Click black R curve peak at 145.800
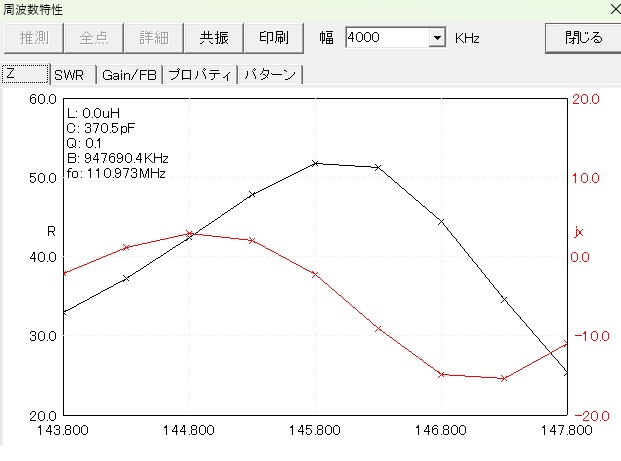 tap(315, 163)
